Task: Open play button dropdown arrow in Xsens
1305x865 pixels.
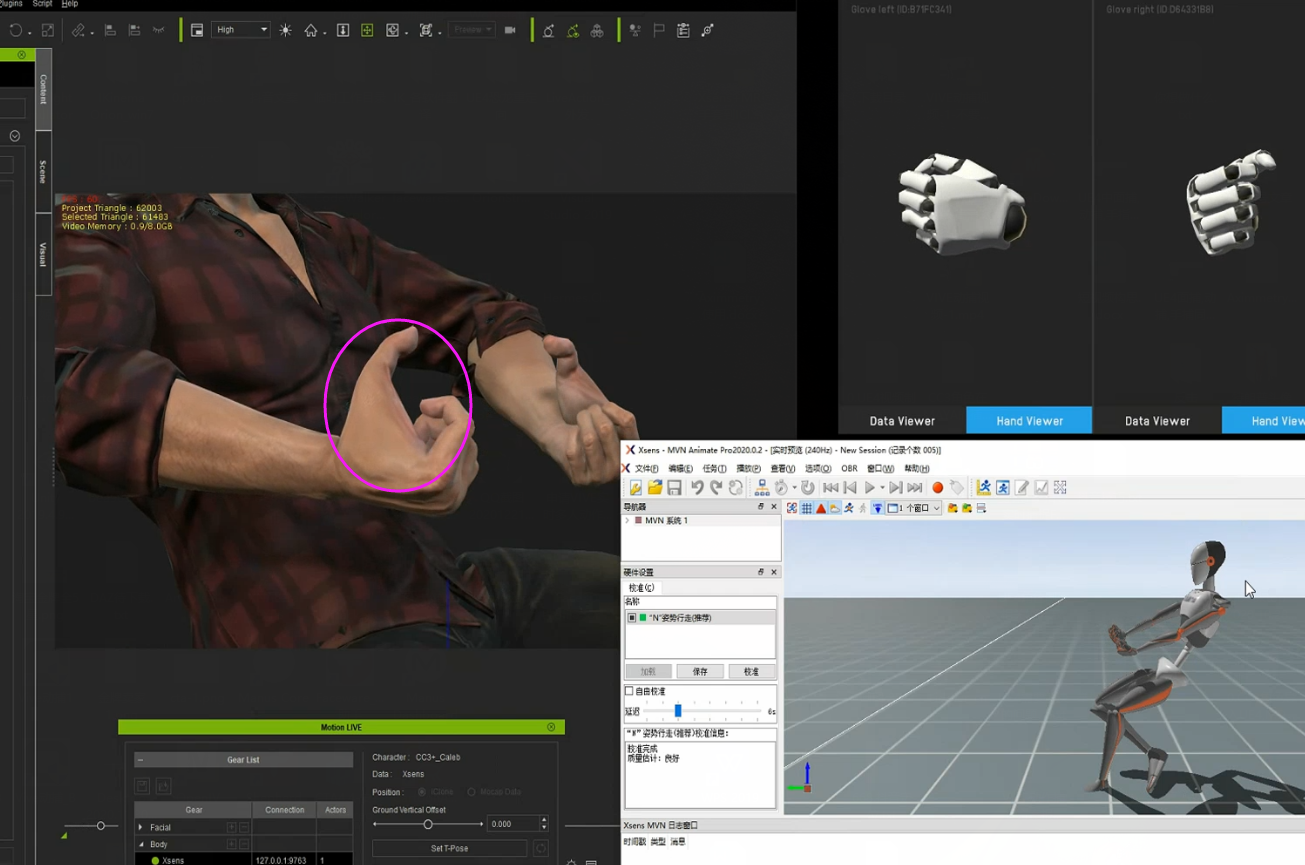Action: click(883, 488)
